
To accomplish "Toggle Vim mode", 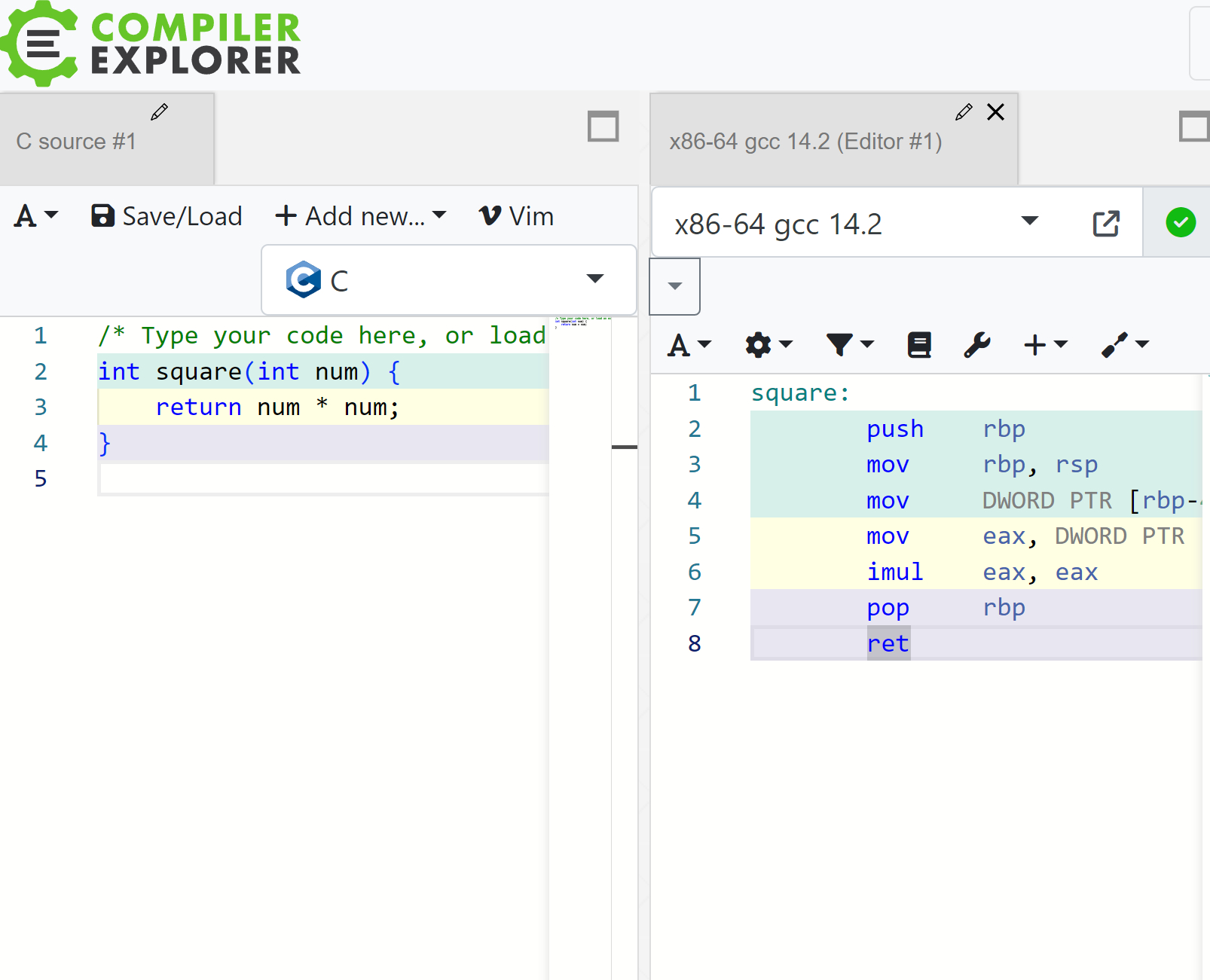I will click(x=516, y=216).
